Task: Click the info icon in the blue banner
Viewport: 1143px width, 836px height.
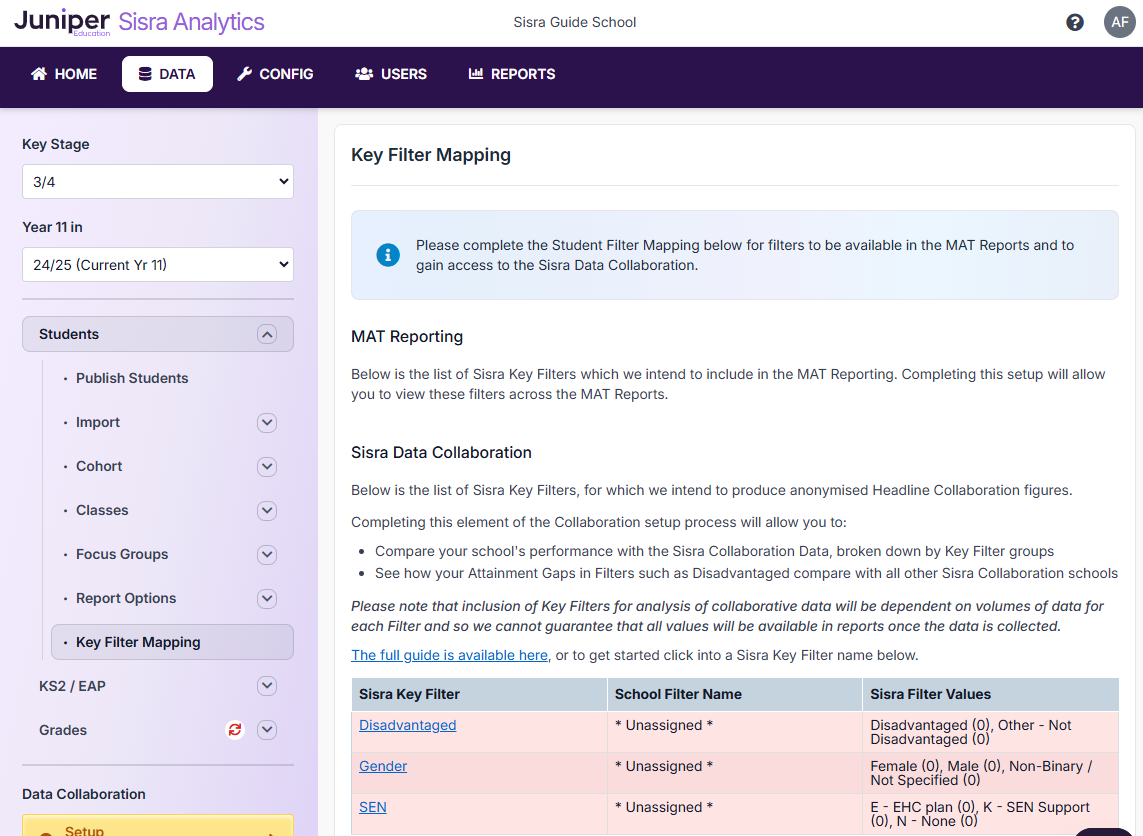Action: [388, 254]
